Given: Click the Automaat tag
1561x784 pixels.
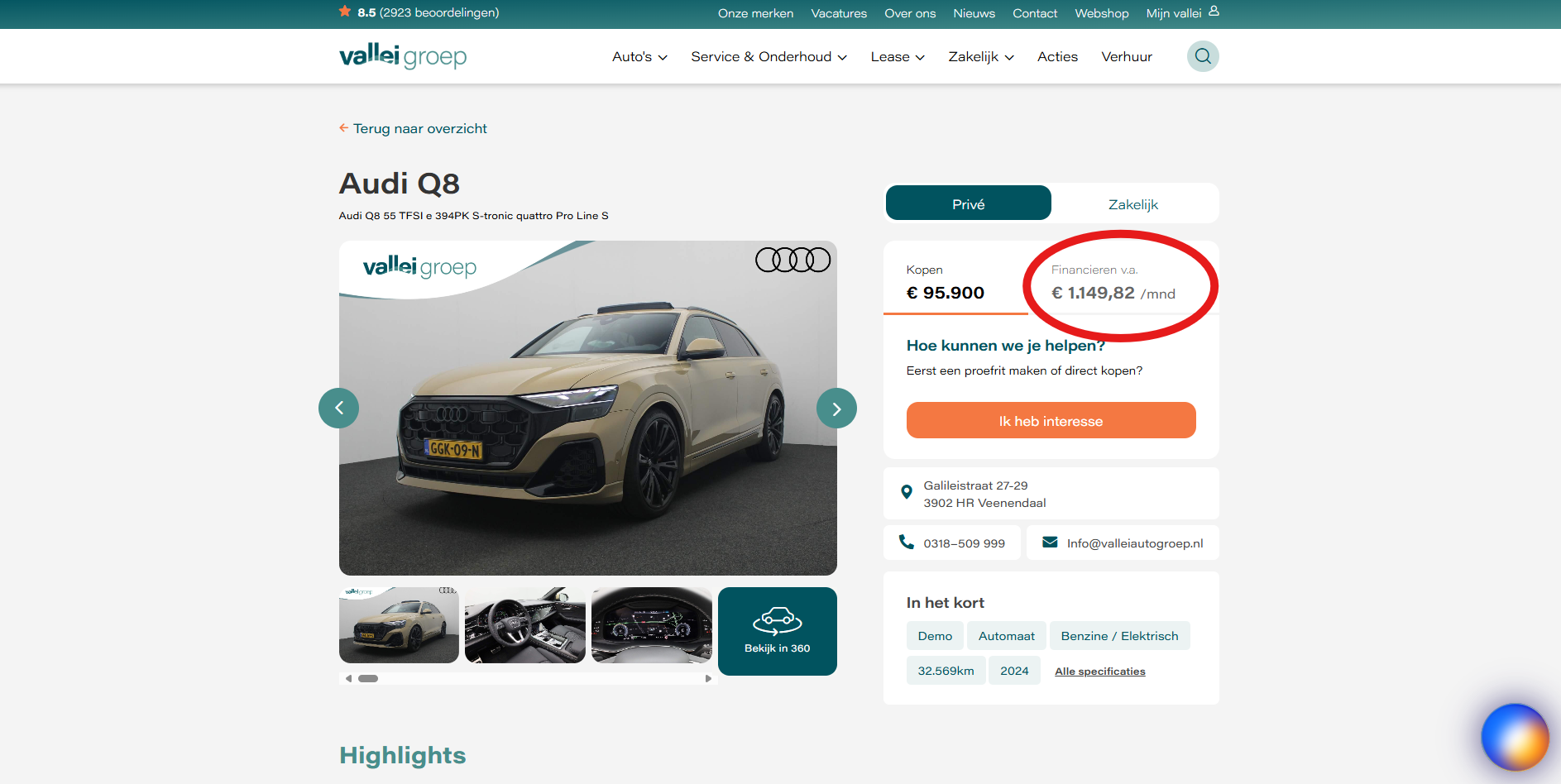Looking at the screenshot, I should point(1006,635).
